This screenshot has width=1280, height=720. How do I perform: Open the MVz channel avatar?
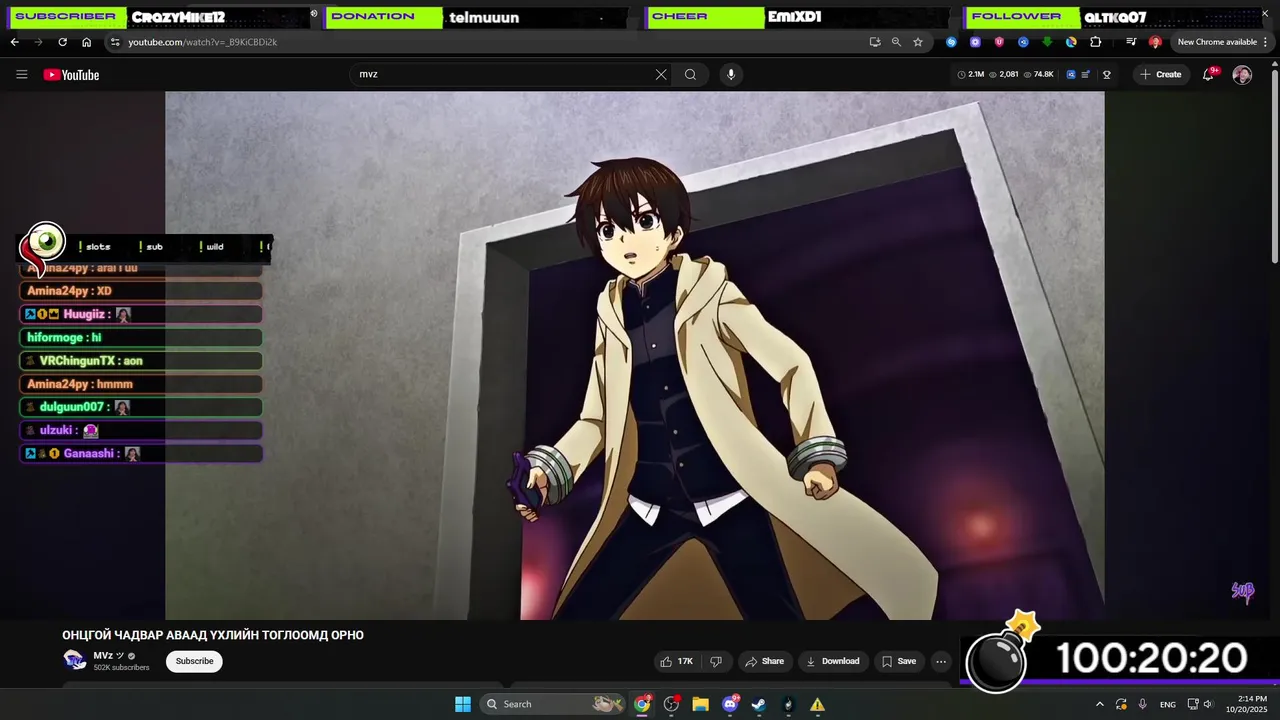(75, 660)
